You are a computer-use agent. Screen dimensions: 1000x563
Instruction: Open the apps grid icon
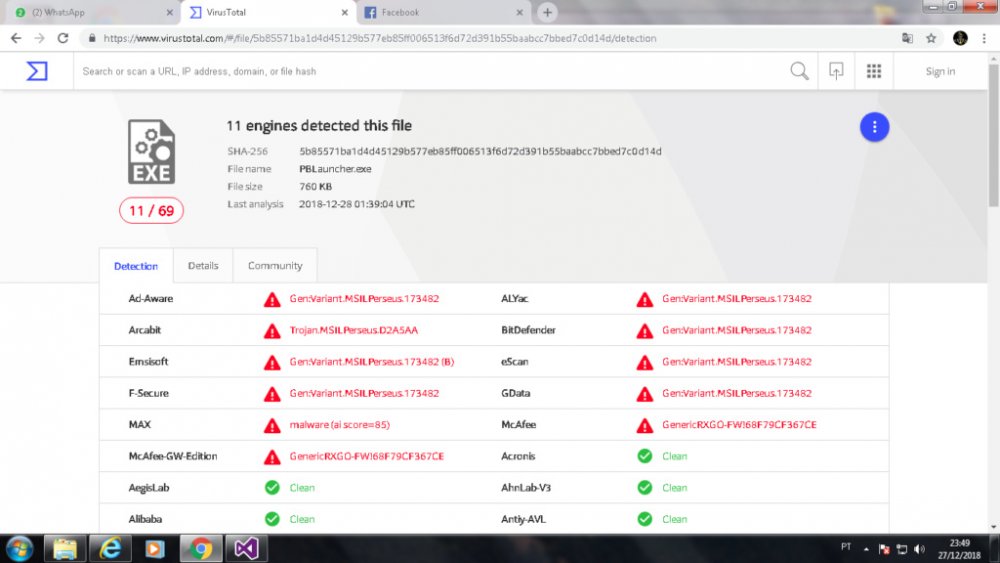[874, 71]
